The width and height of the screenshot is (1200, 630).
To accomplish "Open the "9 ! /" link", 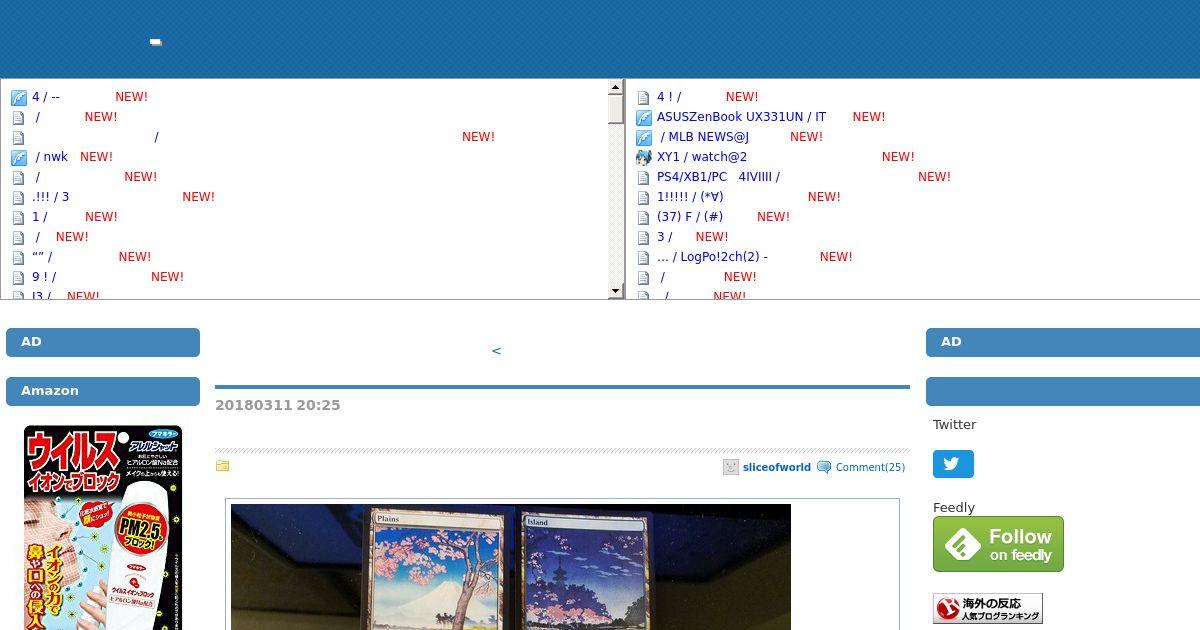I will [x=44, y=277].
